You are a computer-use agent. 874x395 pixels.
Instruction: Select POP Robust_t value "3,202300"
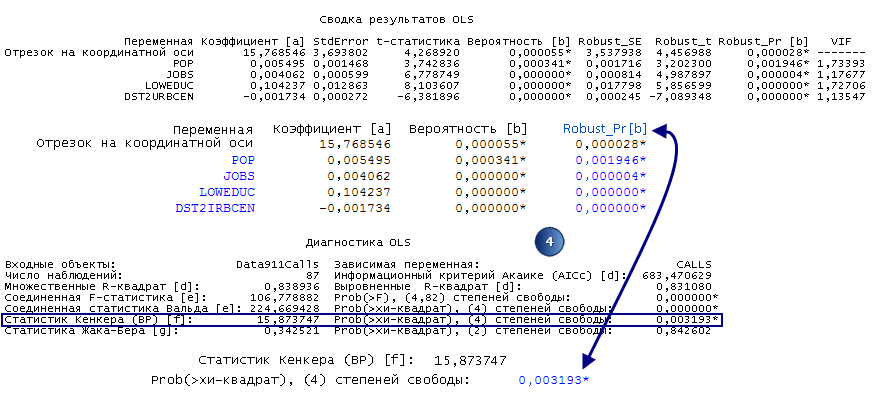coord(684,64)
